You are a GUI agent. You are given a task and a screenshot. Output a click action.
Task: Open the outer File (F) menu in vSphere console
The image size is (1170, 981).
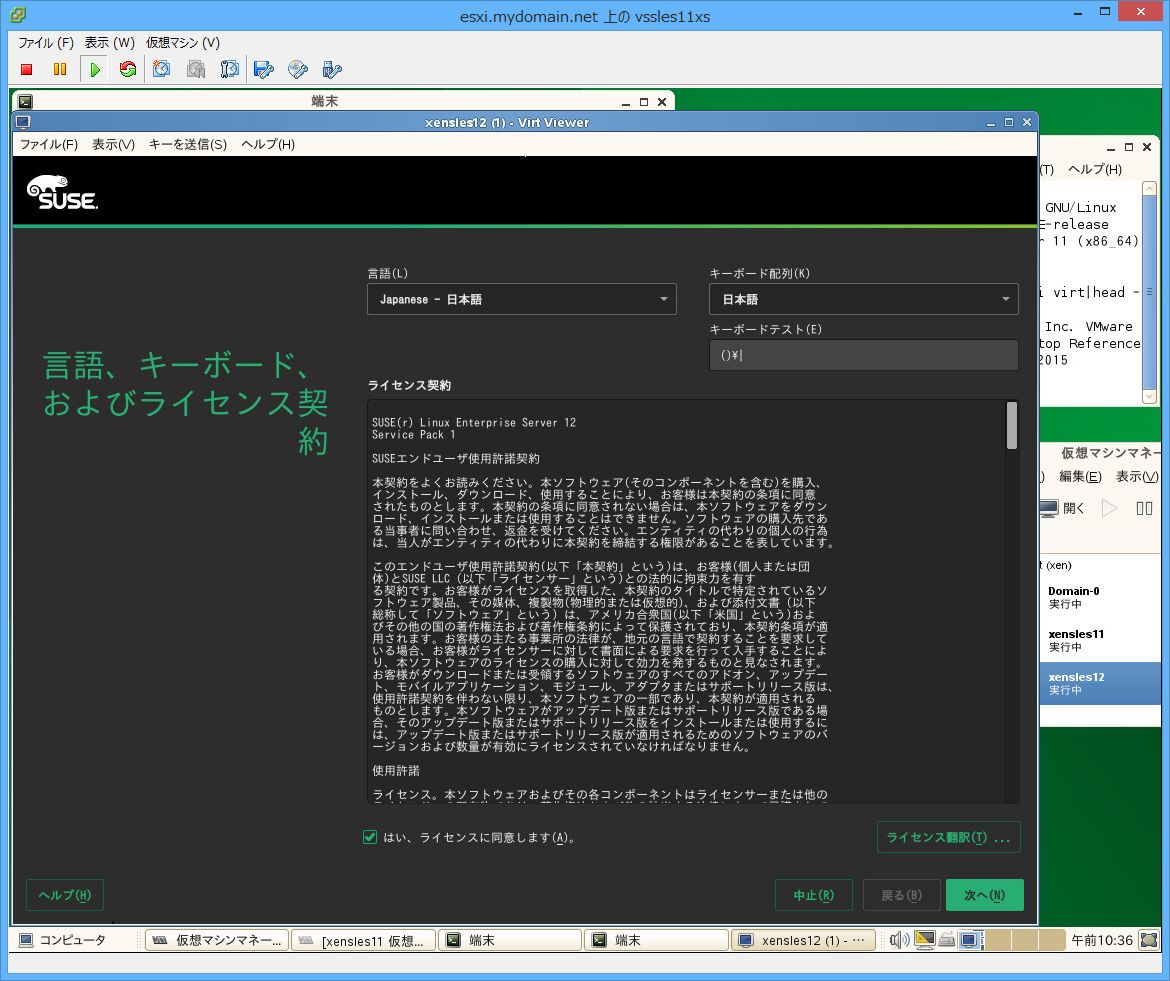tap(46, 43)
